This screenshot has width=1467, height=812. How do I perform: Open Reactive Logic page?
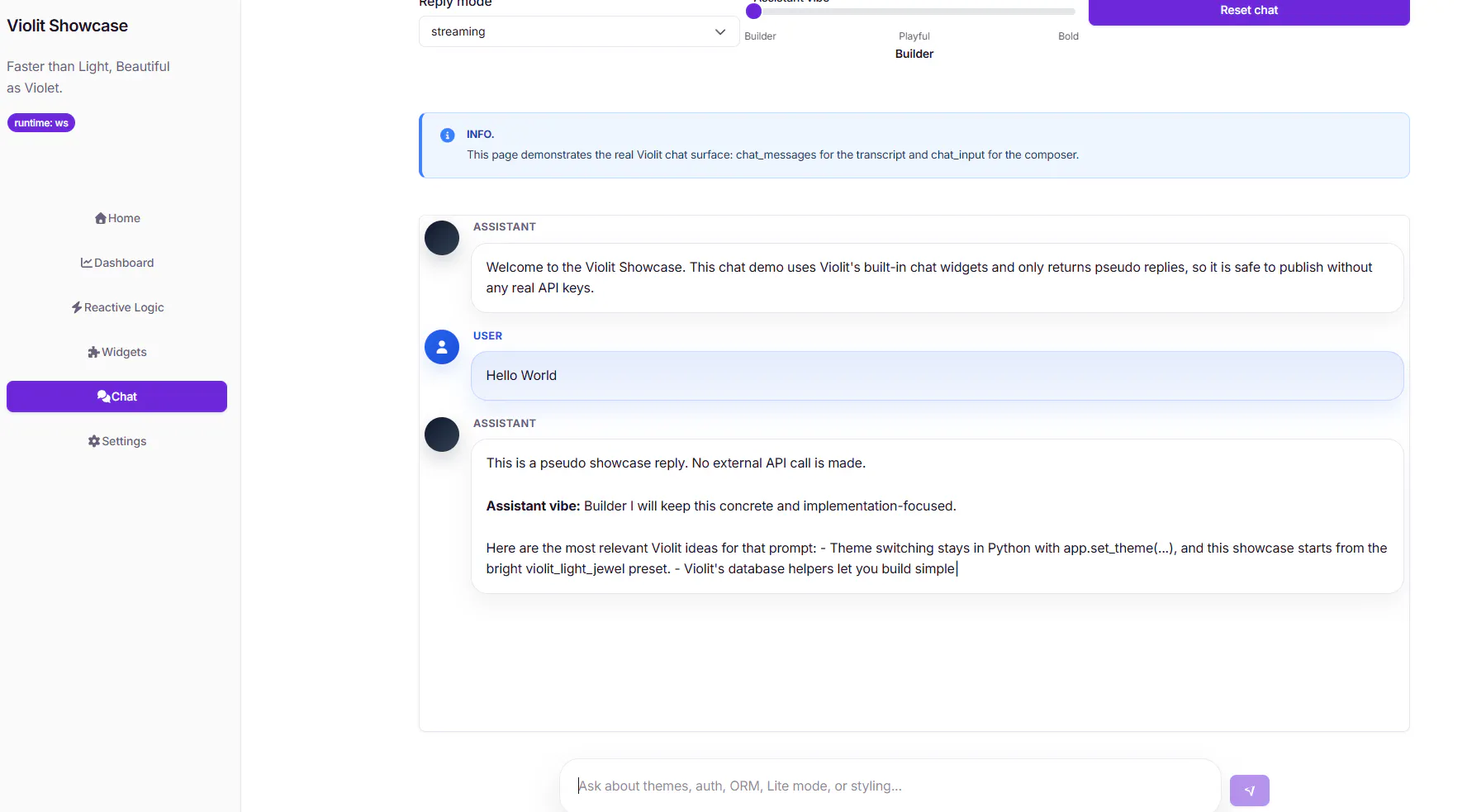pyautogui.click(x=116, y=307)
